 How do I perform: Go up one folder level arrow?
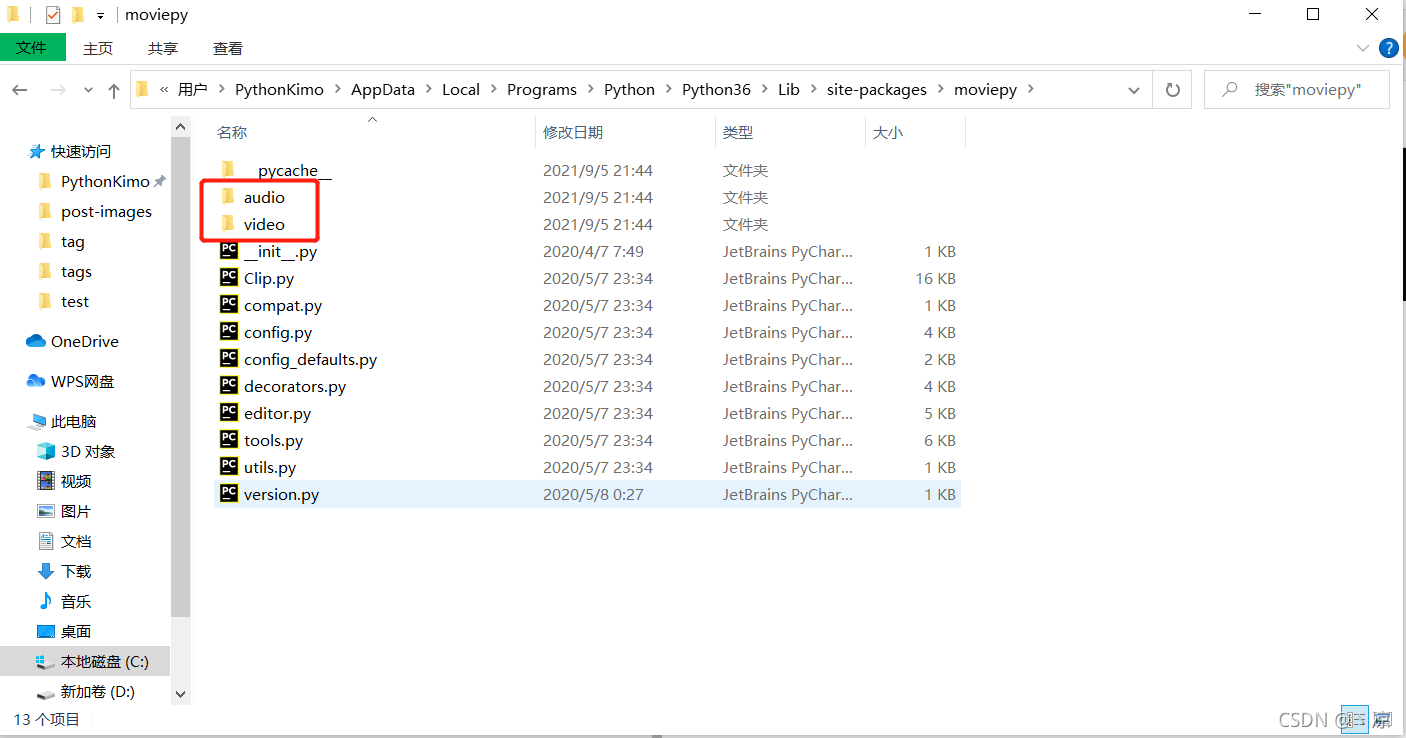click(x=114, y=90)
